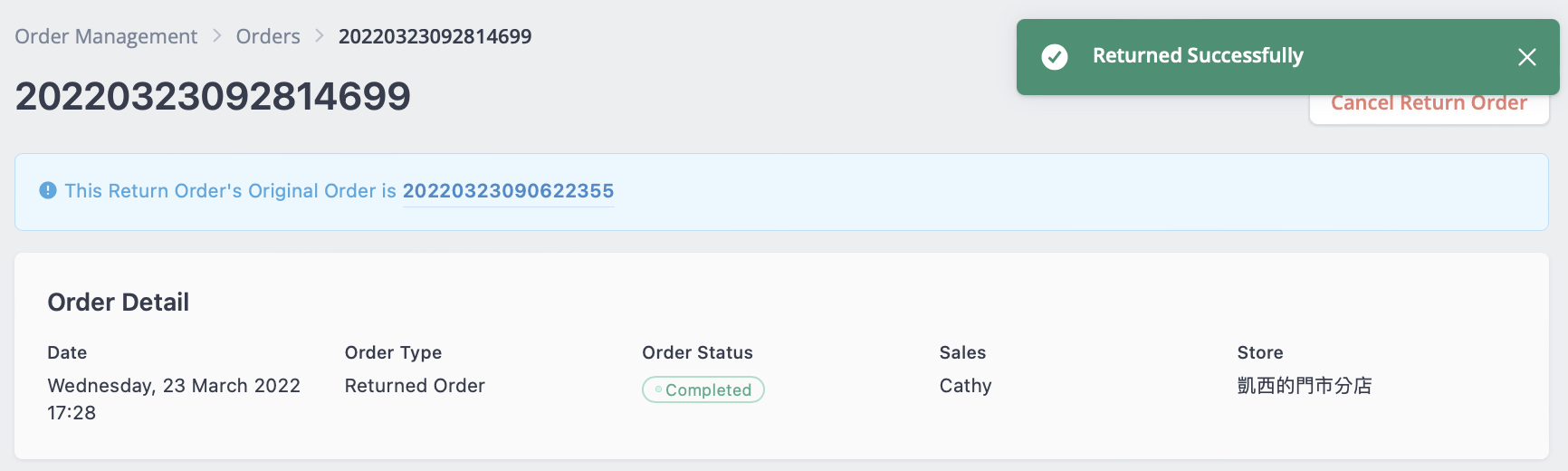Viewport: 1568px width, 471px height.
Task: Click the first breadcrumb chevron separator
Action: [x=217, y=36]
